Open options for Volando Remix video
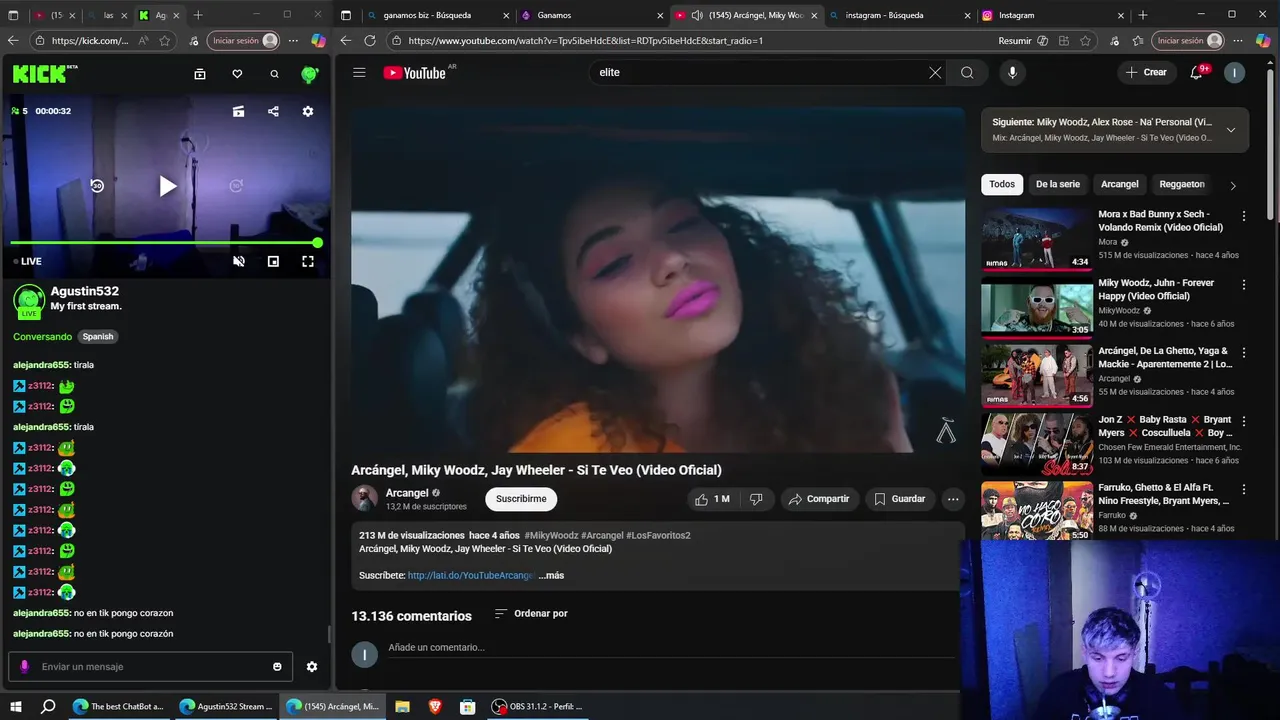This screenshot has width=1280, height=720. tap(1244, 216)
